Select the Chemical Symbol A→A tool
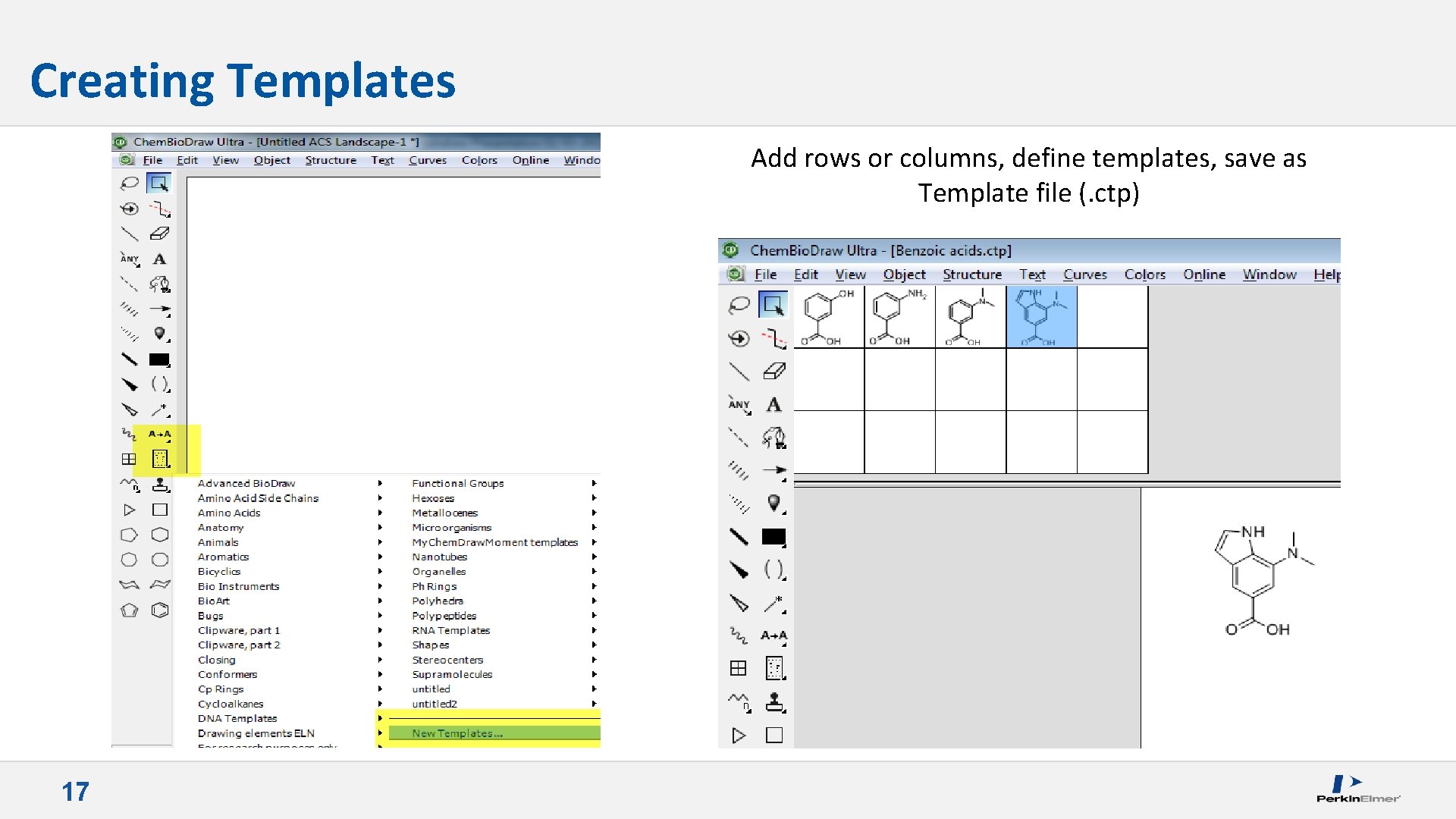Viewport: 1456px width, 819px height. [x=773, y=635]
